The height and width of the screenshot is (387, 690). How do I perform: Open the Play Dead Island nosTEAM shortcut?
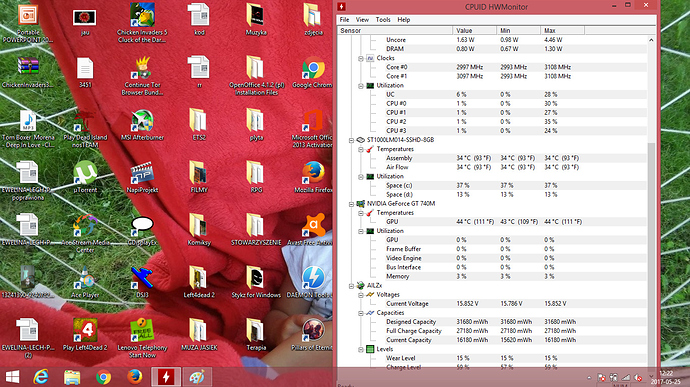click(85, 129)
